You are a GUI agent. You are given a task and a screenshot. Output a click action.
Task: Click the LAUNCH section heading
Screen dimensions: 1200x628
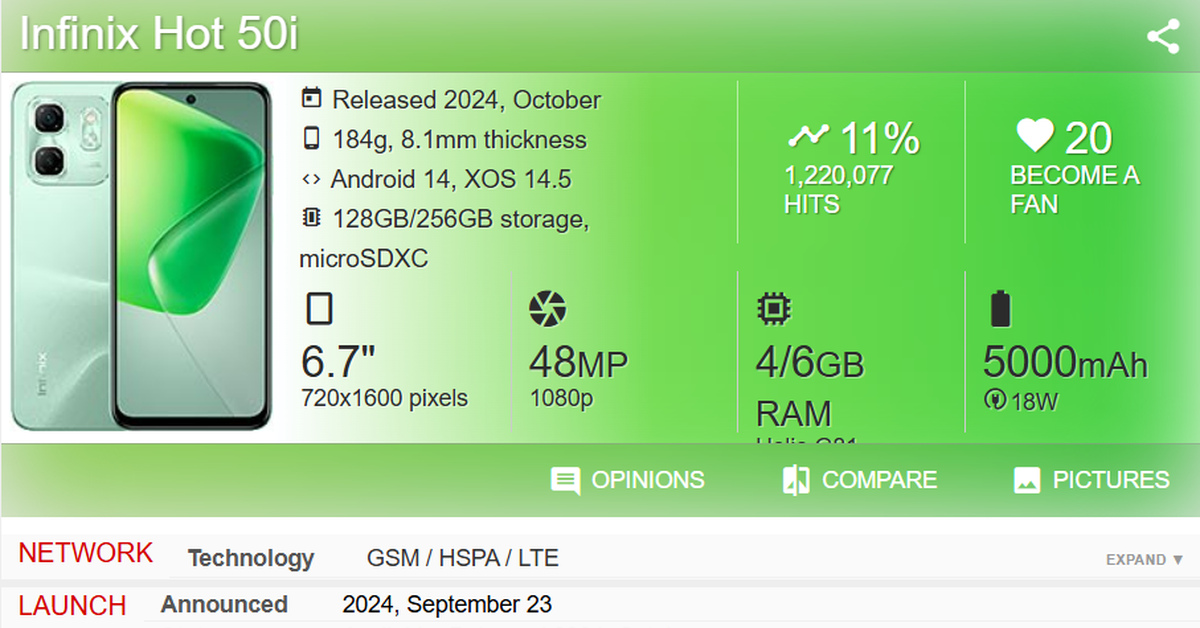72,606
